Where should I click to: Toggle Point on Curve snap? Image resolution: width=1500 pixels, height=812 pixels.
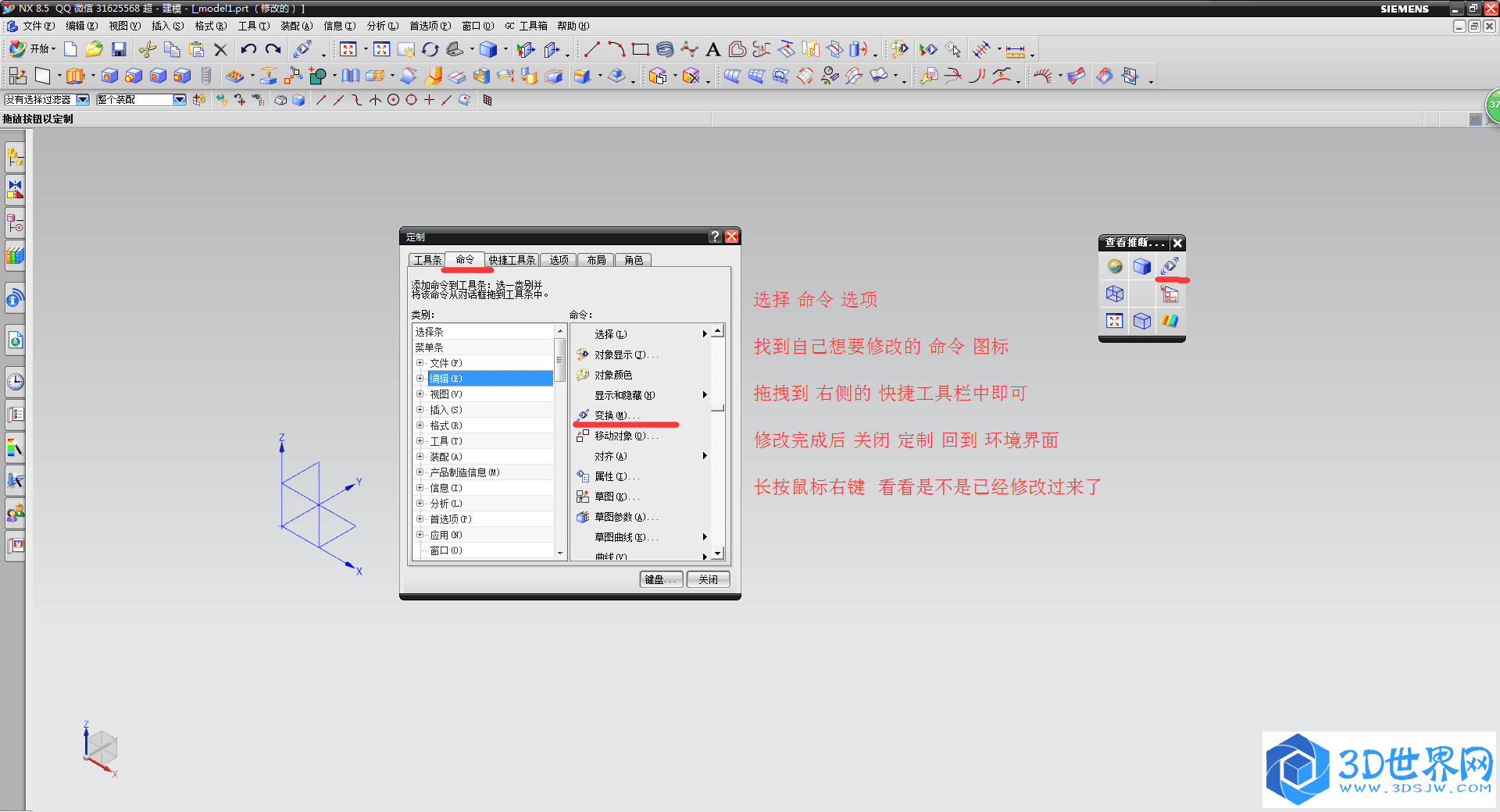point(447,100)
